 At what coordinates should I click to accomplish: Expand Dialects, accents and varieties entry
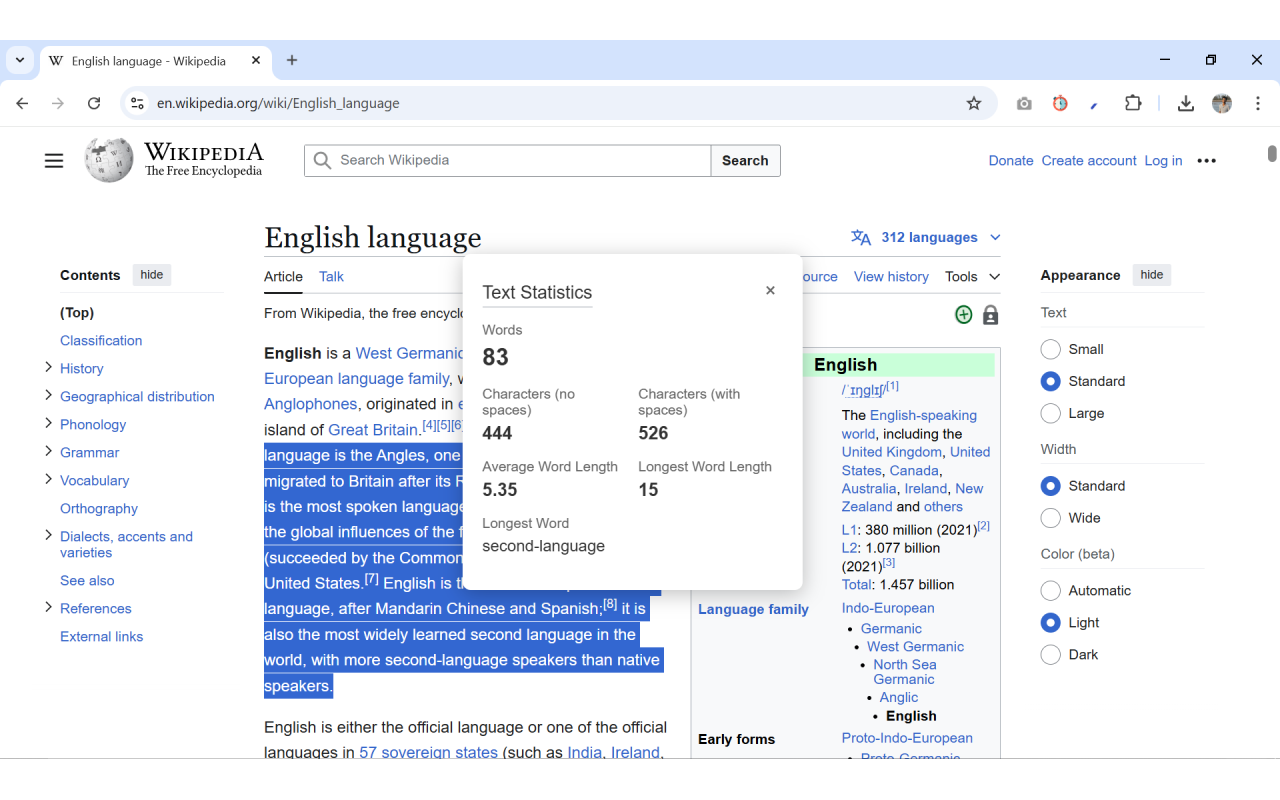point(48,536)
